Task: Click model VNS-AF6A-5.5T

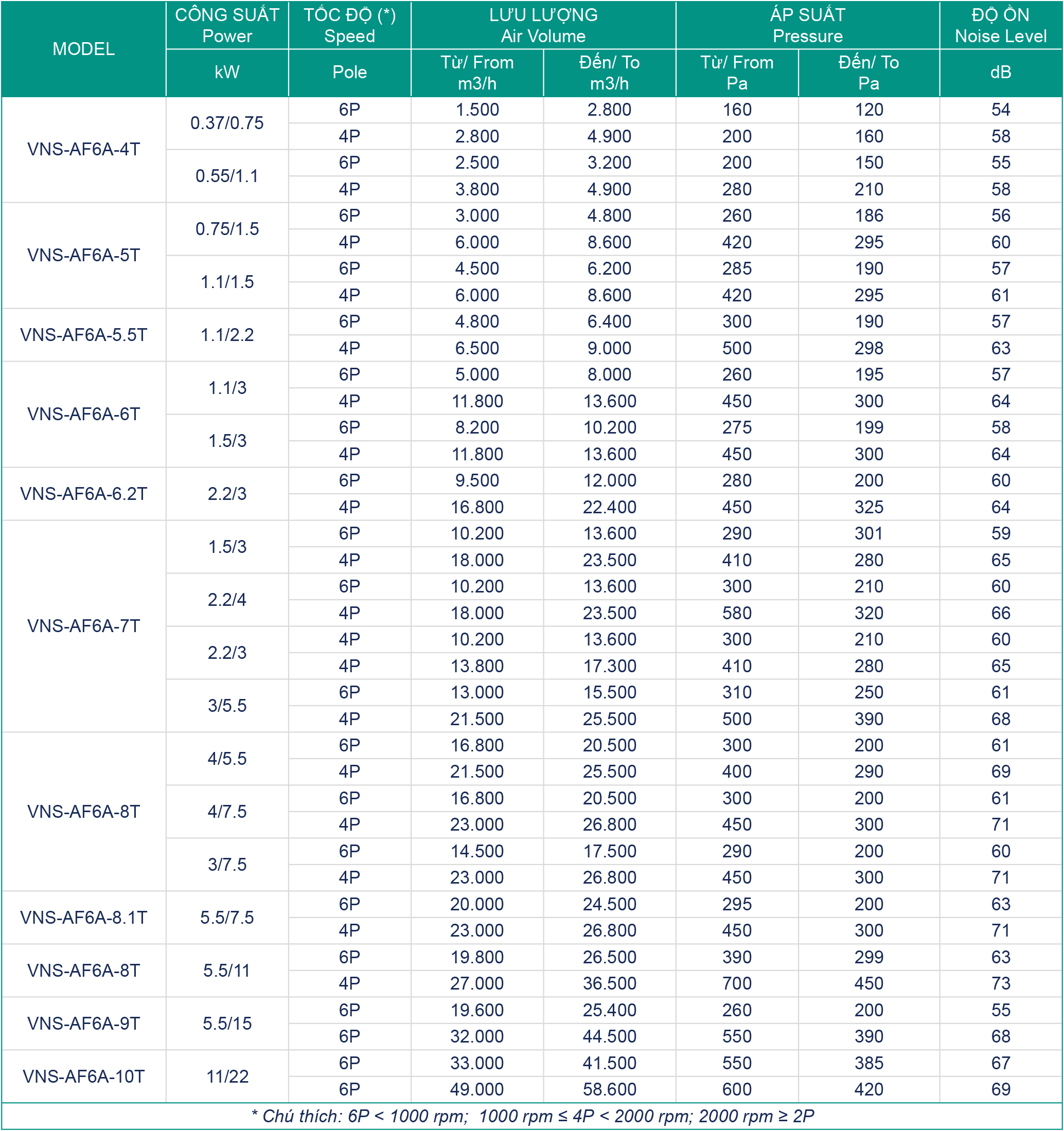Action: pyautogui.click(x=84, y=335)
